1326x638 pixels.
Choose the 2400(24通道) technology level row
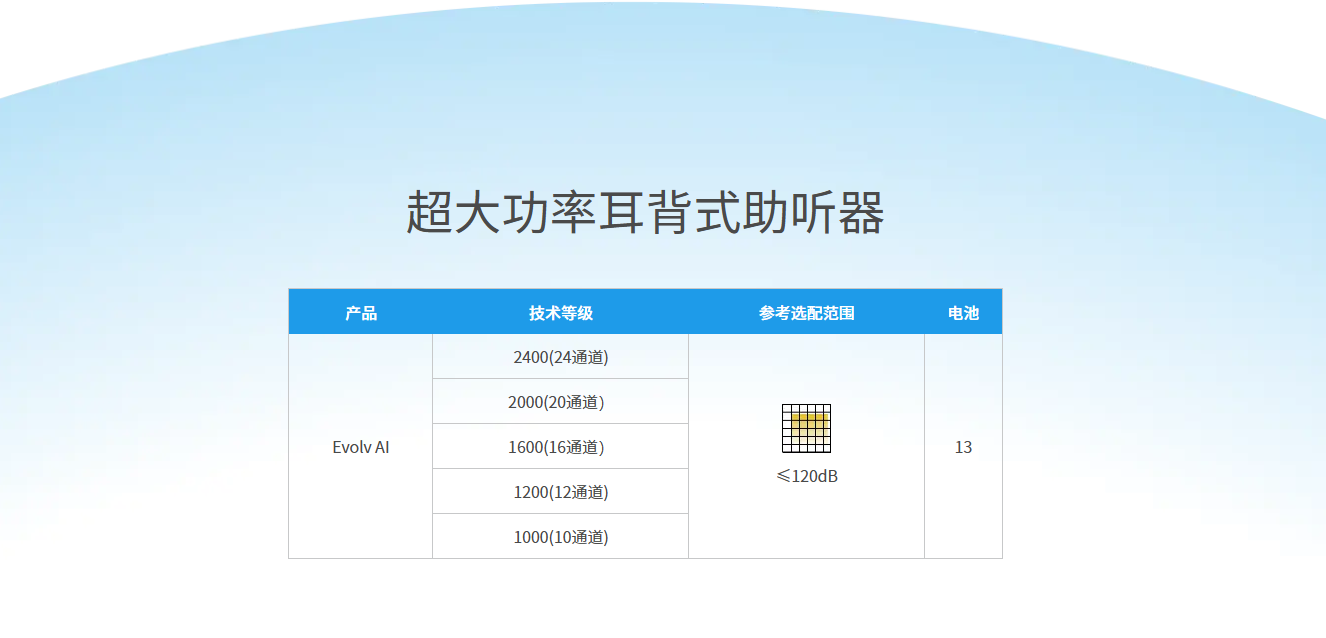point(560,357)
